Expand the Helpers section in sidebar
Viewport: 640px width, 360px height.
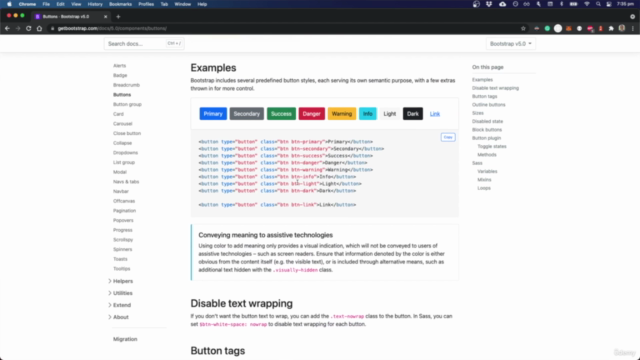(x=121, y=281)
